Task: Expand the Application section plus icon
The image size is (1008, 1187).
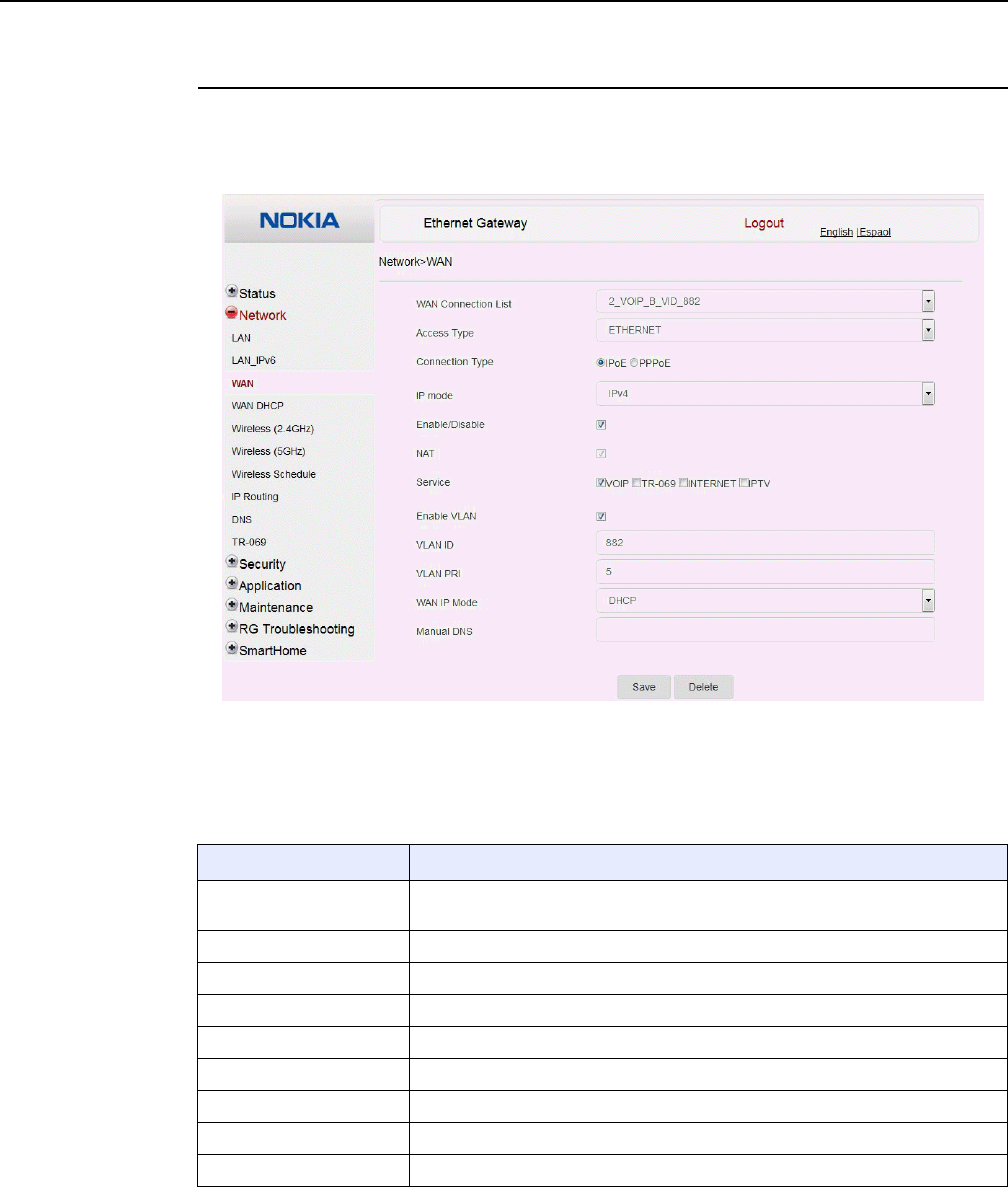Action: 232,584
